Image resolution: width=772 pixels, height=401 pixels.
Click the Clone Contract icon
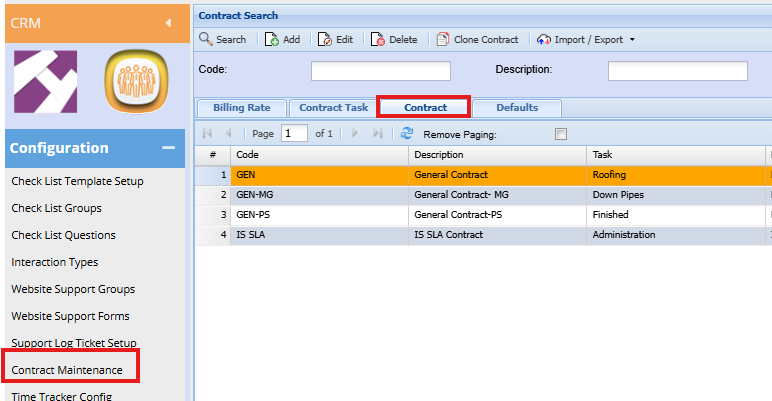[443, 40]
